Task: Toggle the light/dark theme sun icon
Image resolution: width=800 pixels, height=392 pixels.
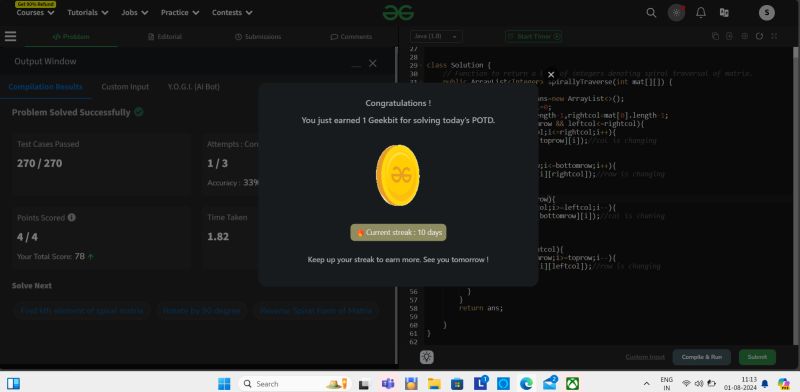Action: (x=677, y=13)
